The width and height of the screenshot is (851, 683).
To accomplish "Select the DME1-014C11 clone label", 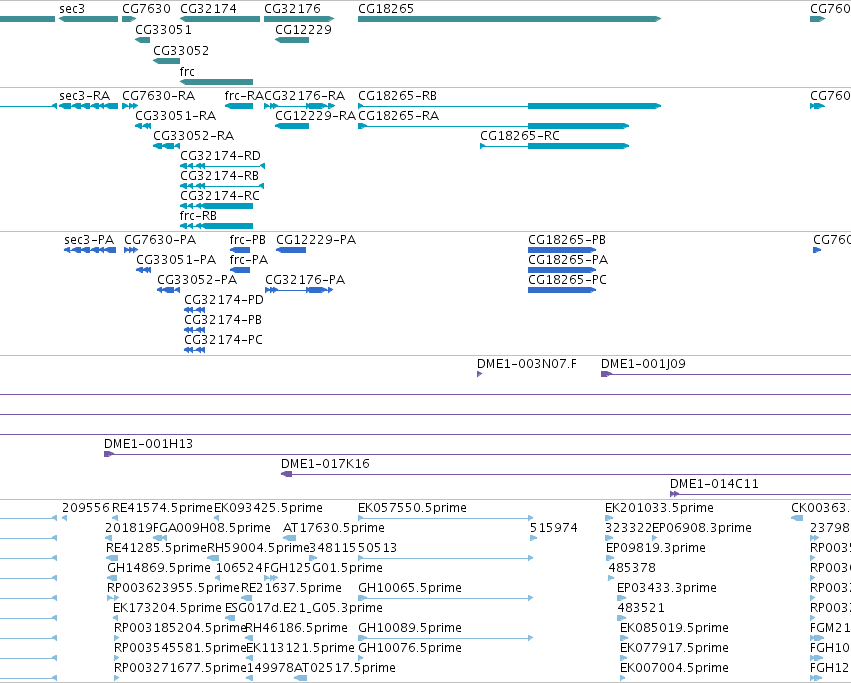I will [x=714, y=484].
